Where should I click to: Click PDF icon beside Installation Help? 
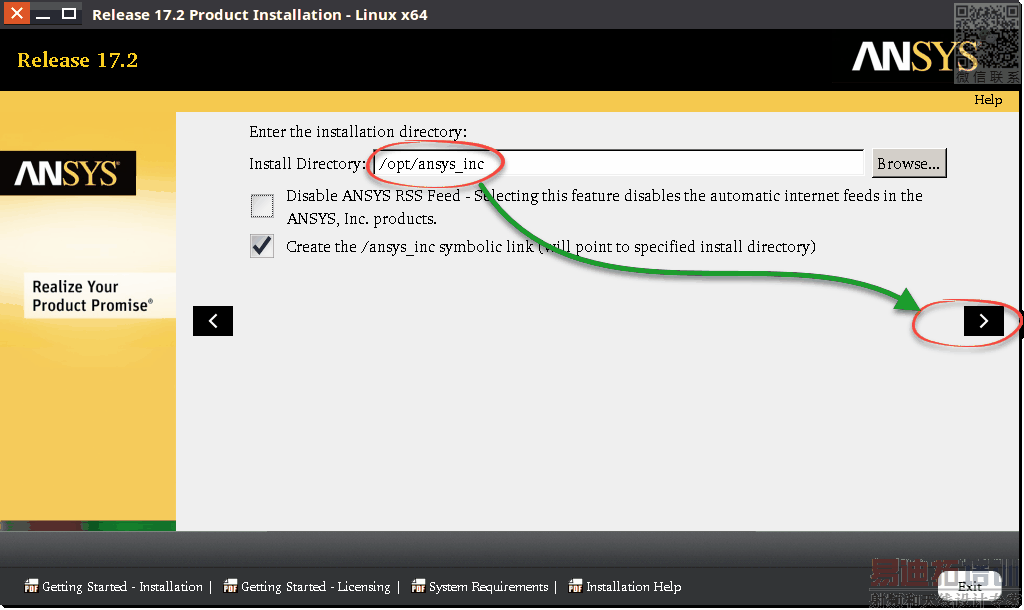click(575, 586)
